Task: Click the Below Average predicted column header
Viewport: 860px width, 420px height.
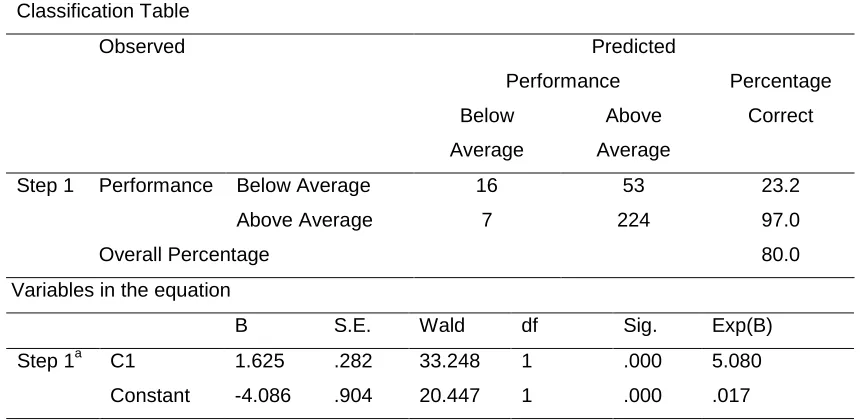Action: pyautogui.click(x=487, y=133)
